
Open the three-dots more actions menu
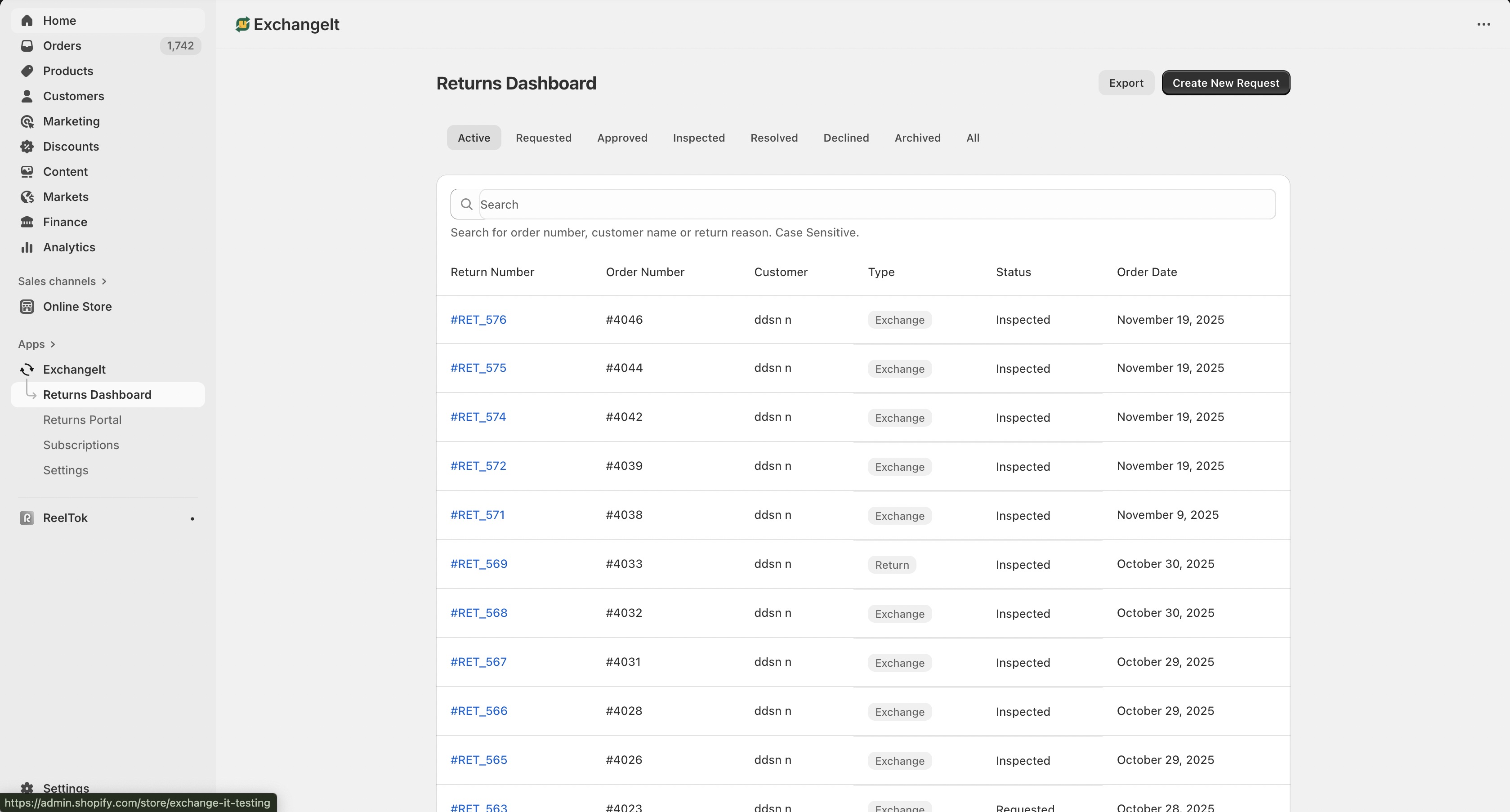coord(1483,25)
